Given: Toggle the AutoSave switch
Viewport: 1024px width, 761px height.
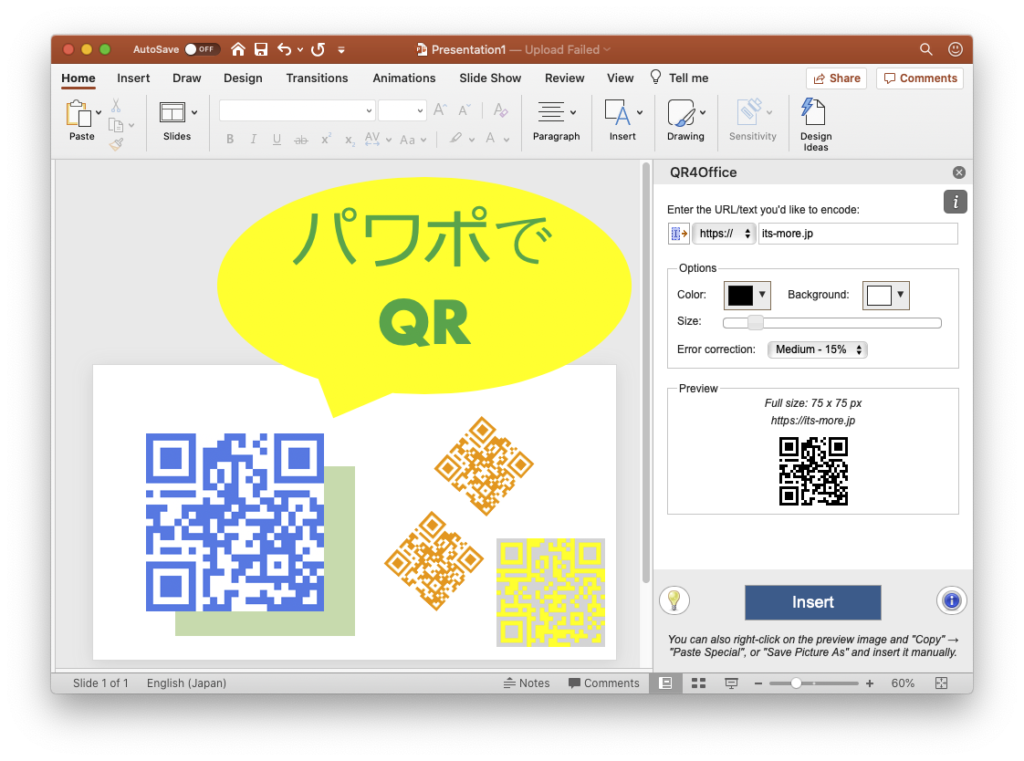Looking at the screenshot, I should pos(202,49).
